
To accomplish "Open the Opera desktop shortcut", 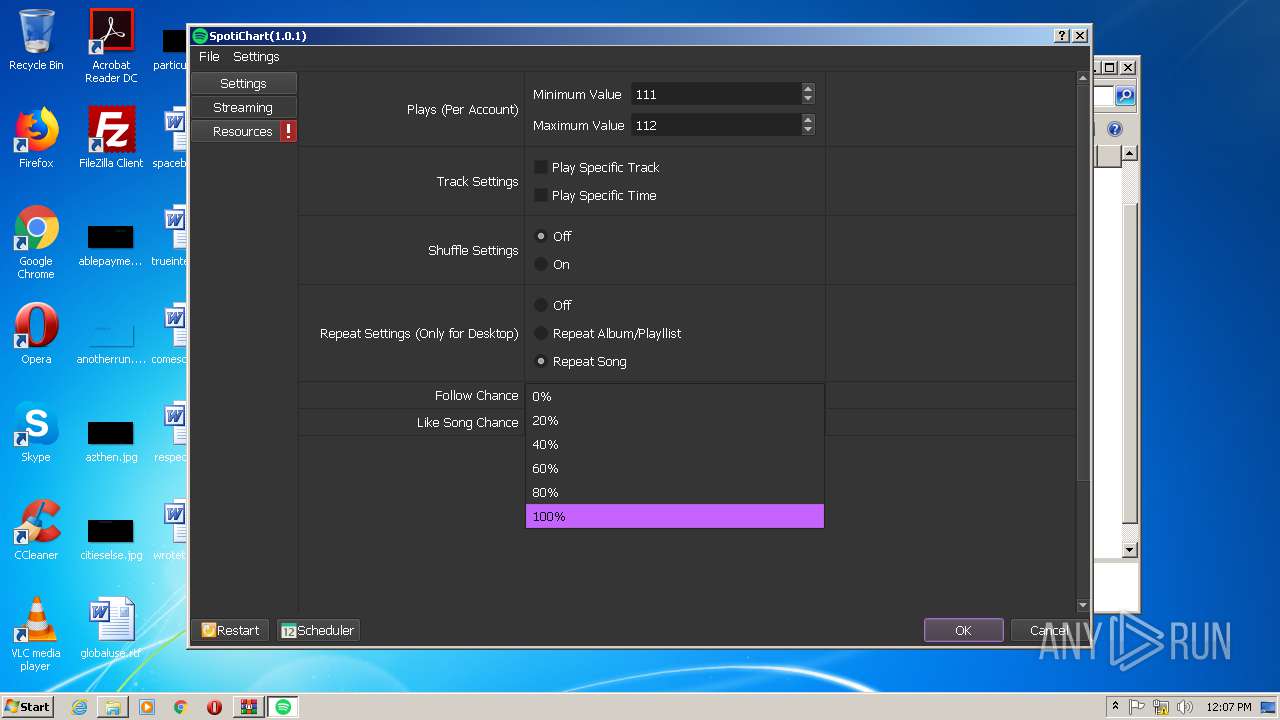I will pos(36,334).
